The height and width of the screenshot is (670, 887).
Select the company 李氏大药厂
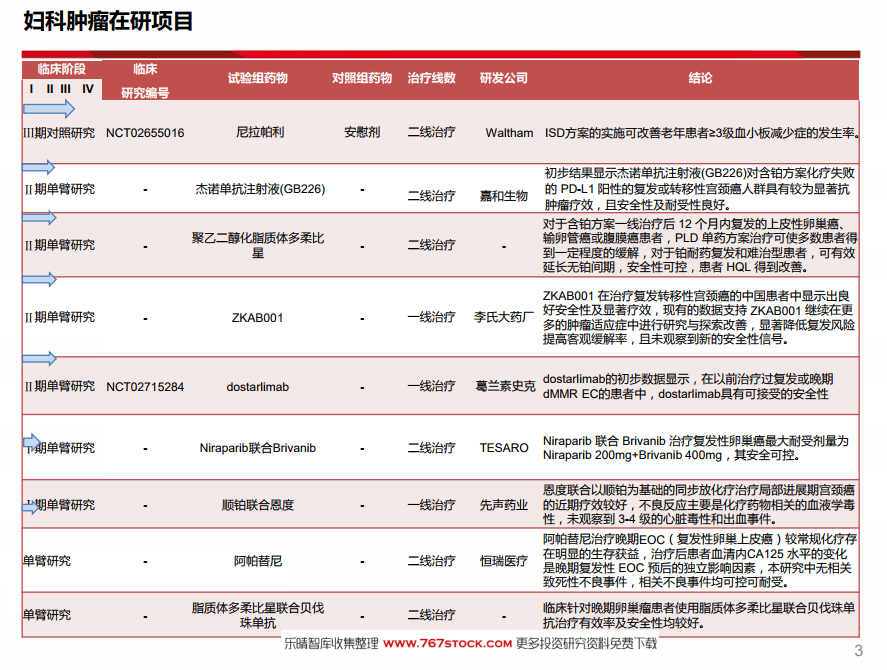[503, 317]
